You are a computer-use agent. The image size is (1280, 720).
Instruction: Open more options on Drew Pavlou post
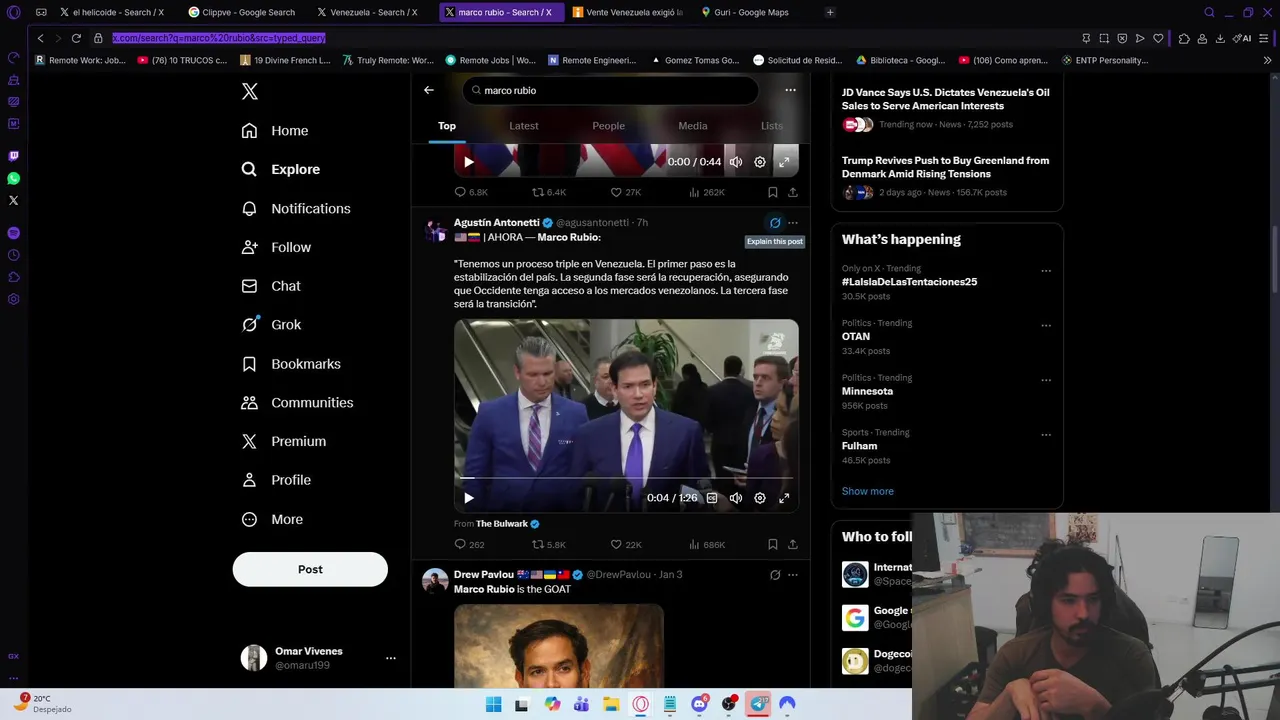[793, 575]
